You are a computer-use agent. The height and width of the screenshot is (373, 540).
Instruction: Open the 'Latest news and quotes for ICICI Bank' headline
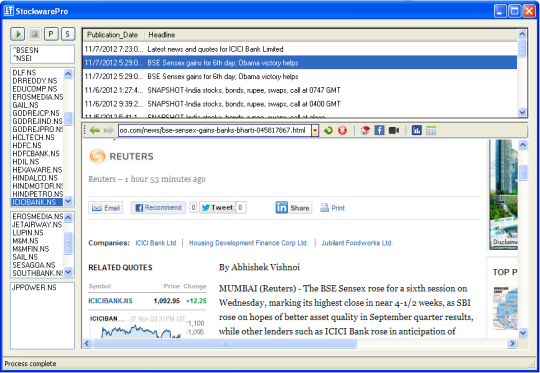click(x=300, y=49)
